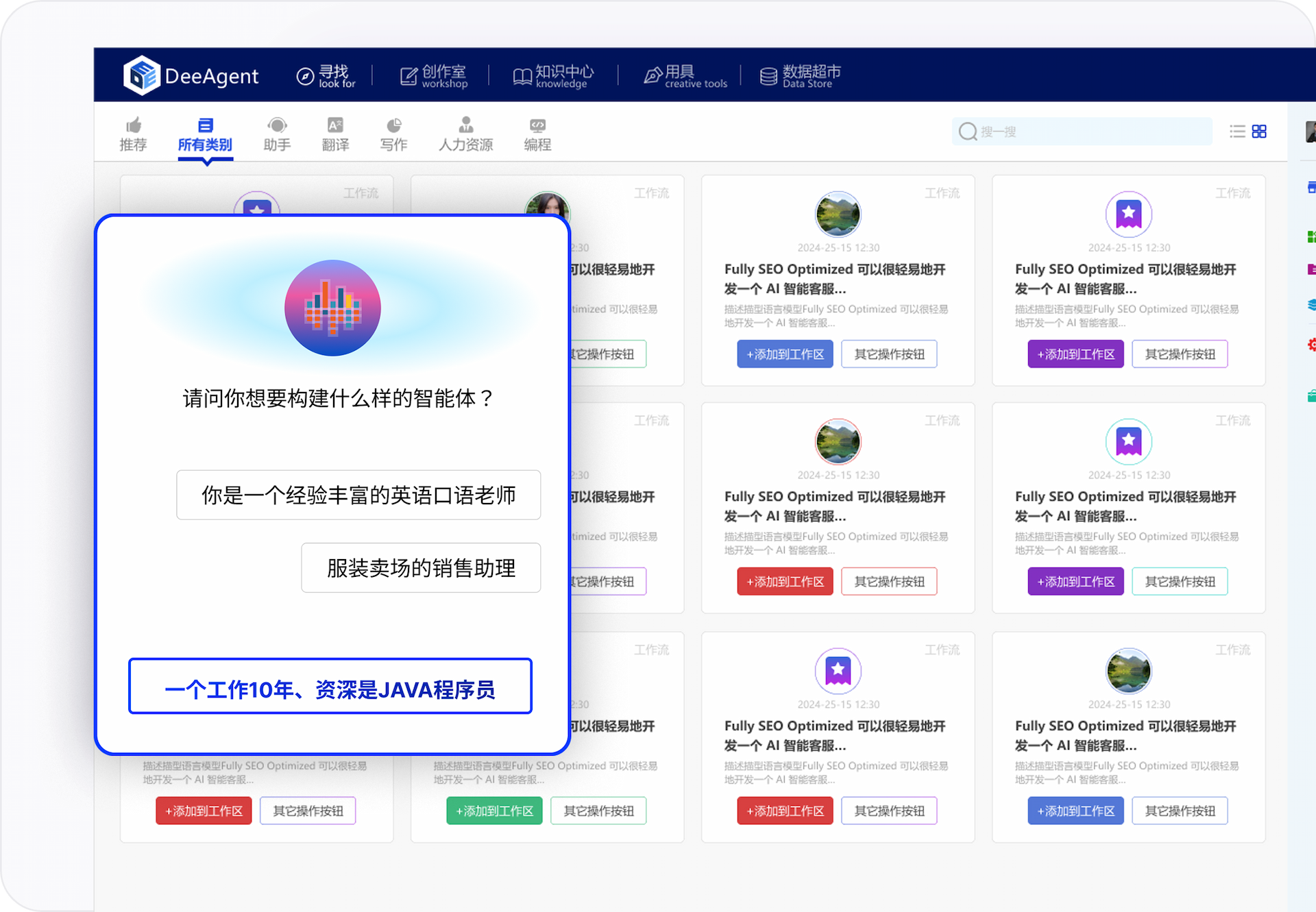Click the landscape avatar above the bottom-row blue add button
Image resolution: width=1316 pixels, height=912 pixels.
(1128, 670)
